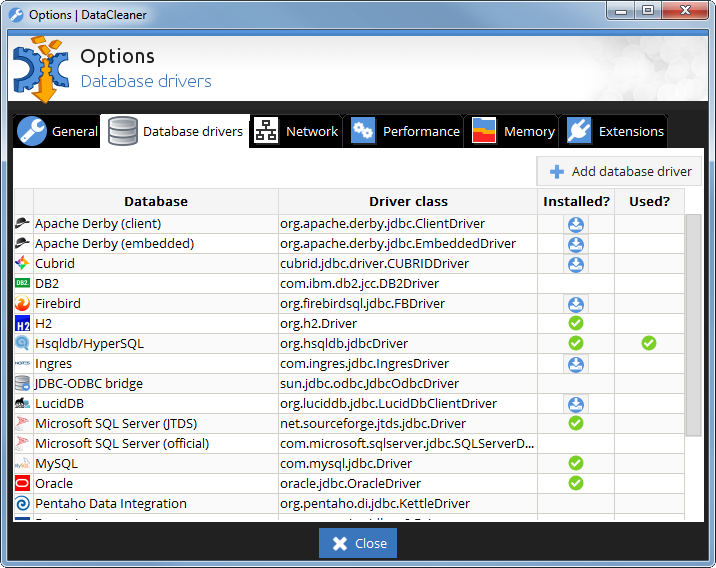Click the driver table vertical scrollbar
Image resolution: width=716 pixels, height=568 pixels.
pos(693,325)
